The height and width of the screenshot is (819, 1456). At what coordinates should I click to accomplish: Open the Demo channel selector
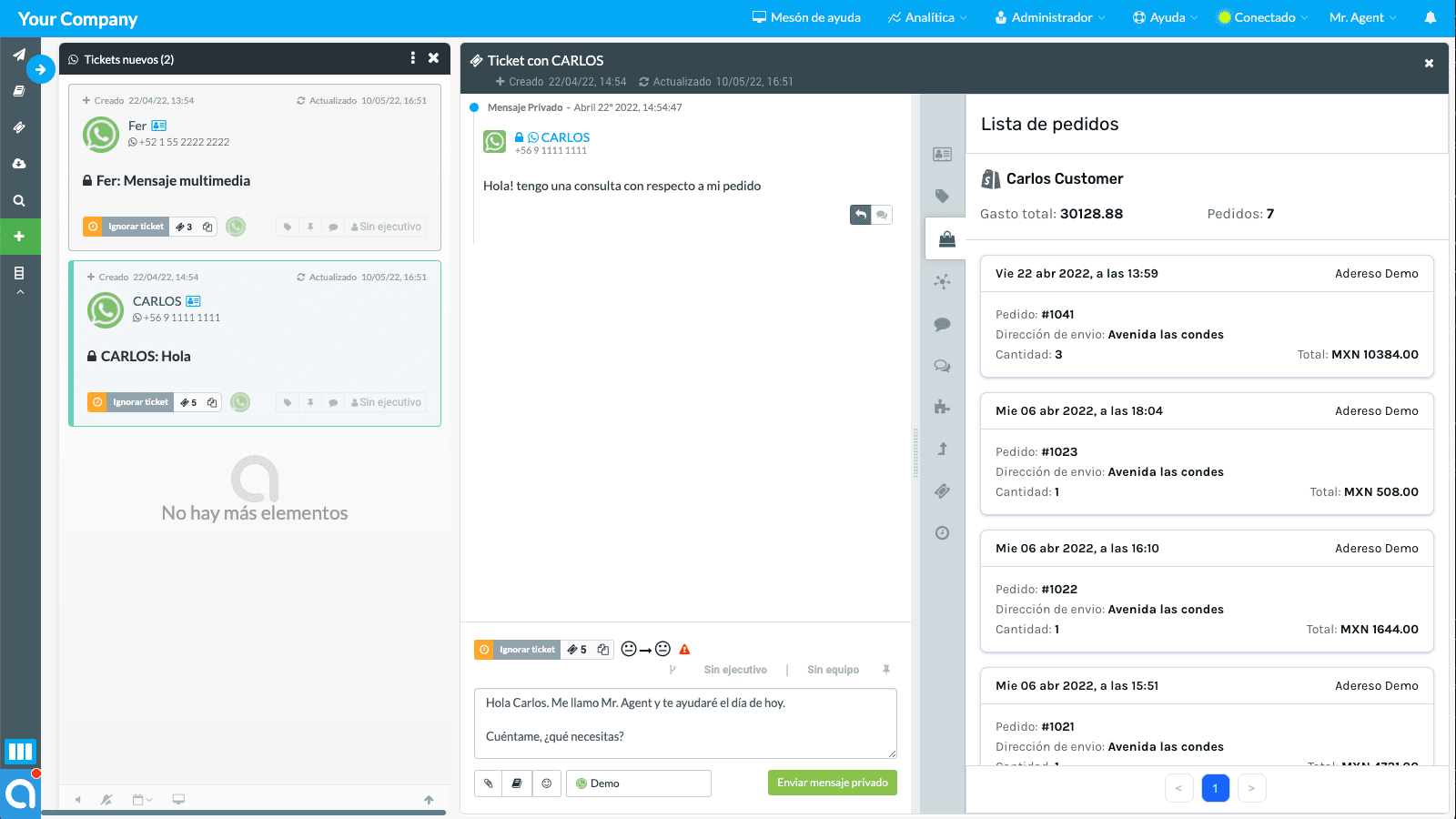(x=639, y=784)
